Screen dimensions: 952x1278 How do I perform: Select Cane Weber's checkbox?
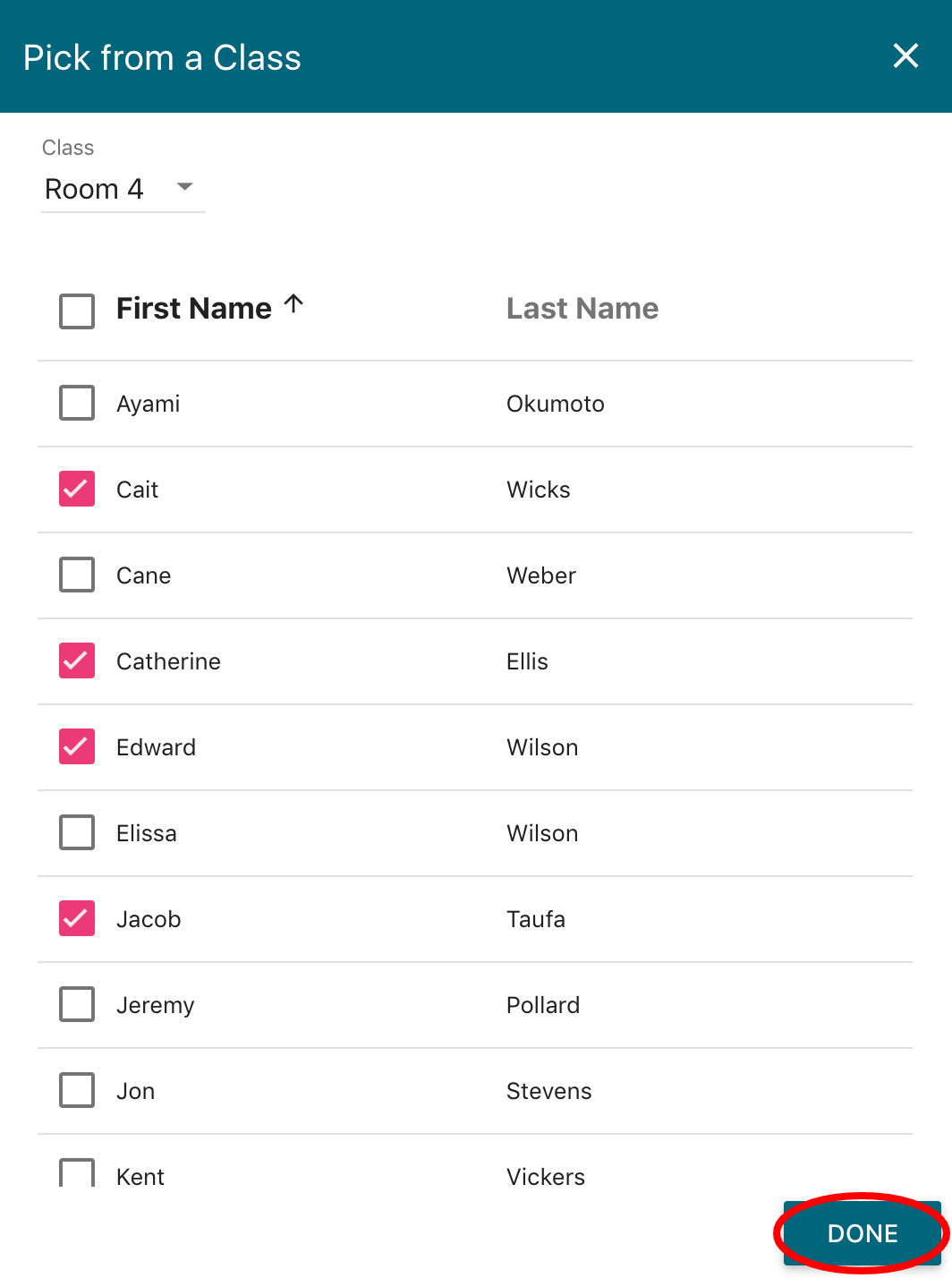coord(76,575)
